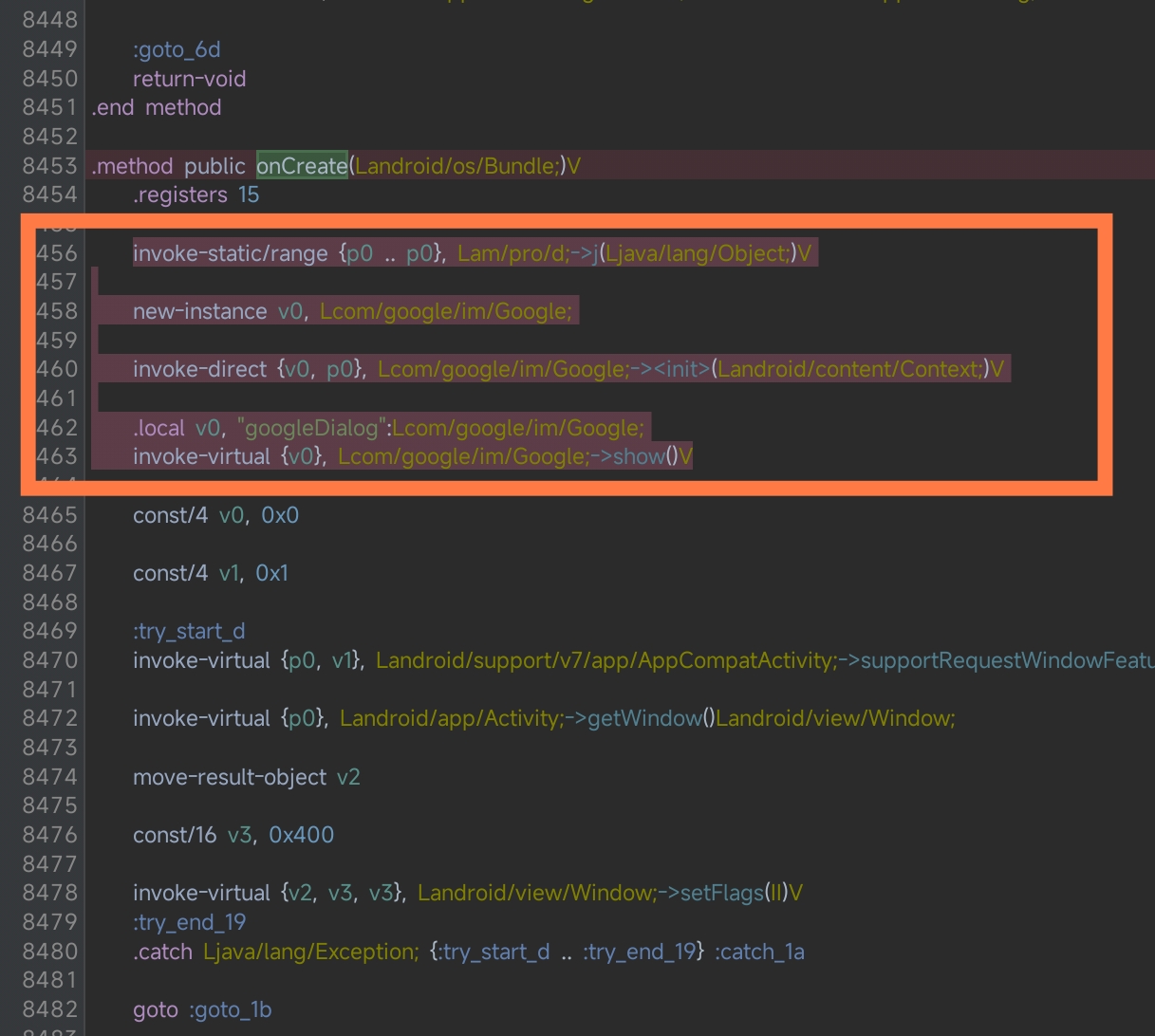Click the move-result-object instruction
This screenshot has width=1155, height=1036.
(230, 777)
